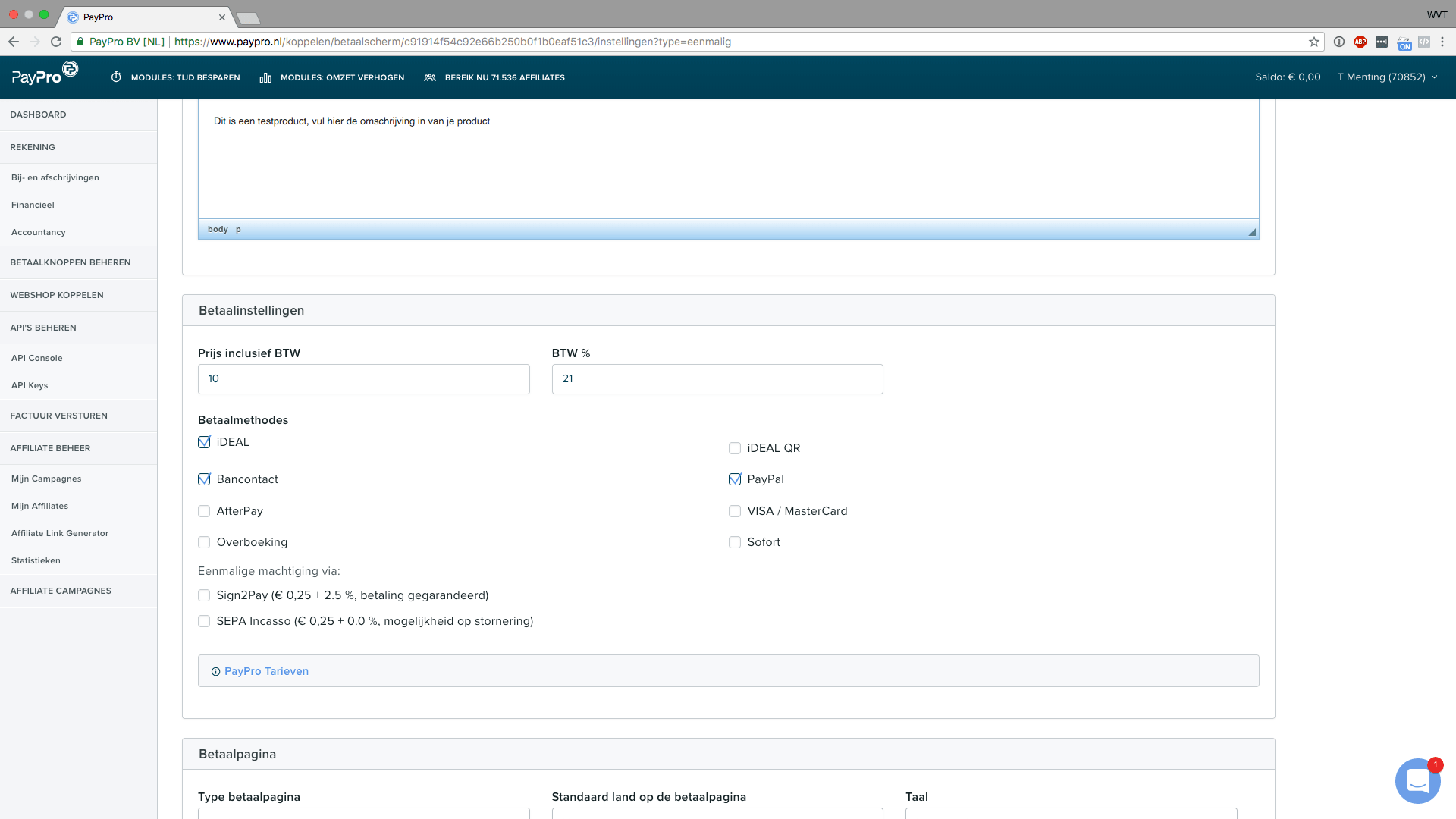This screenshot has width=1456, height=819.
Task: Enable the iDEAL QR checkbox
Action: pyautogui.click(x=735, y=448)
